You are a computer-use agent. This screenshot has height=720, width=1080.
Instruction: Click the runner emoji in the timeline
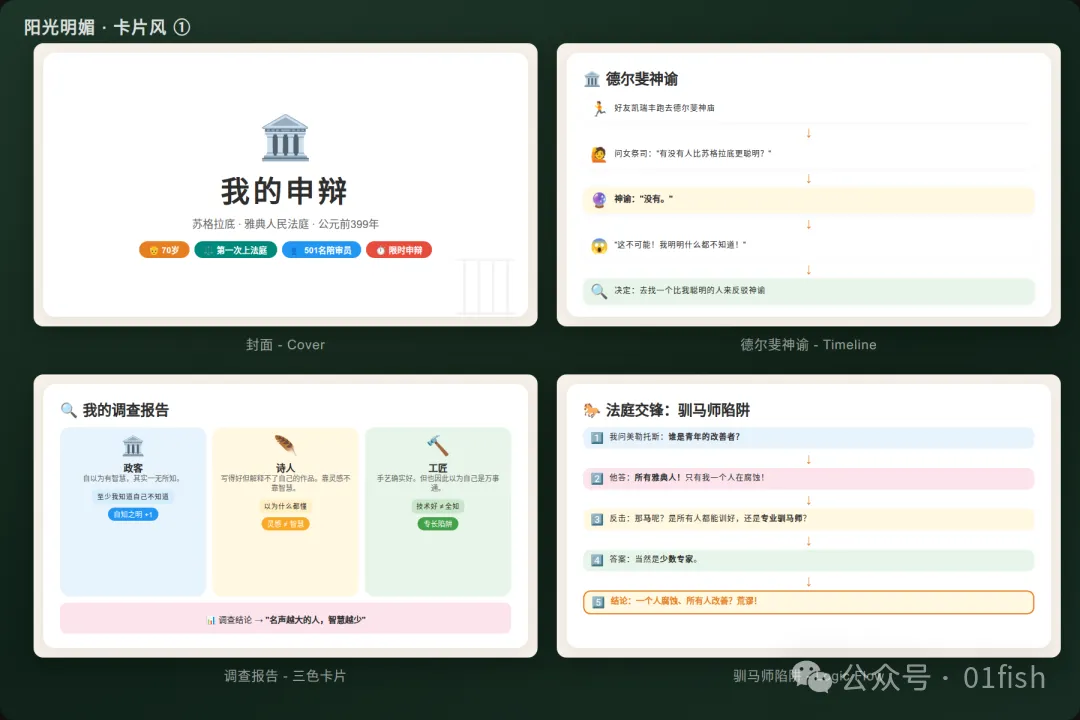click(599, 108)
